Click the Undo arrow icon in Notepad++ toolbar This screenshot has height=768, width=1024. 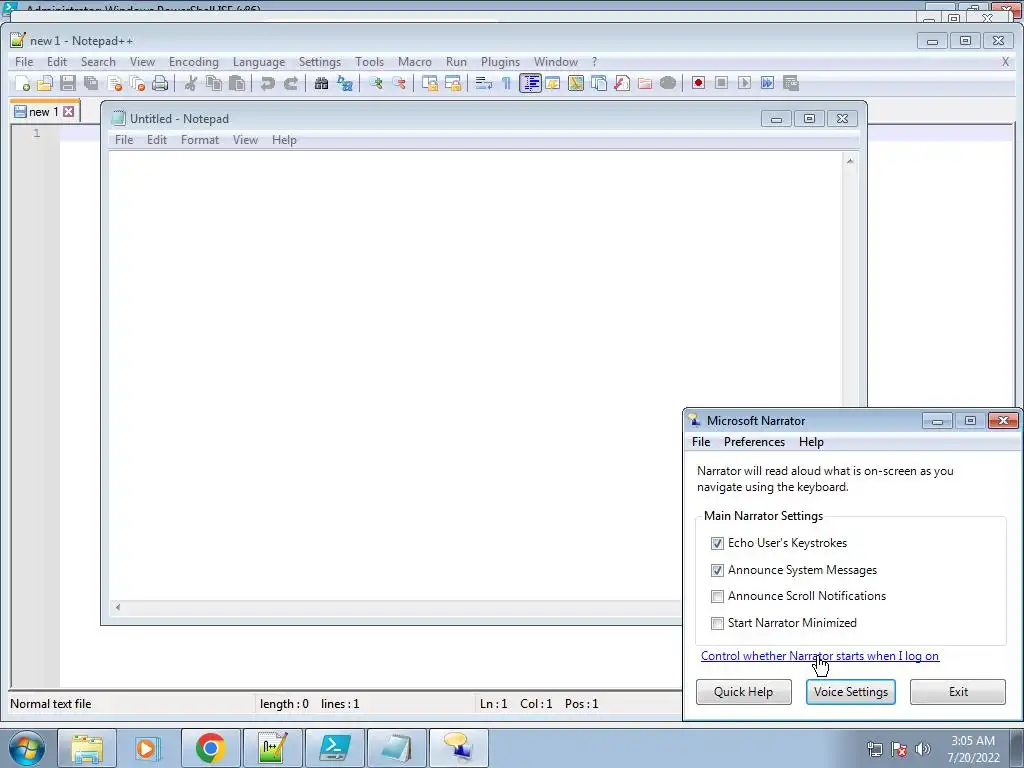267,83
